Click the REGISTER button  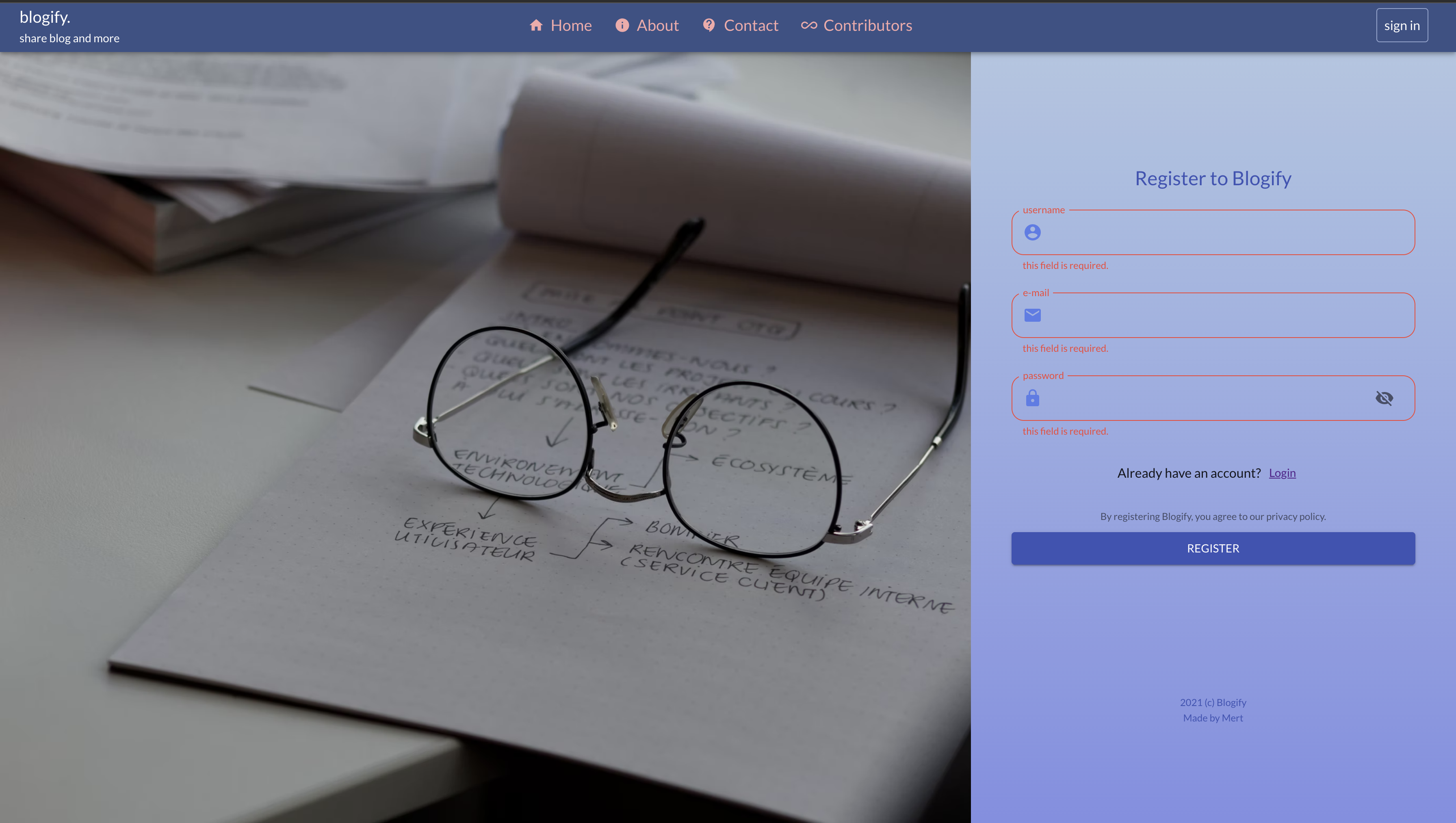click(x=1213, y=548)
